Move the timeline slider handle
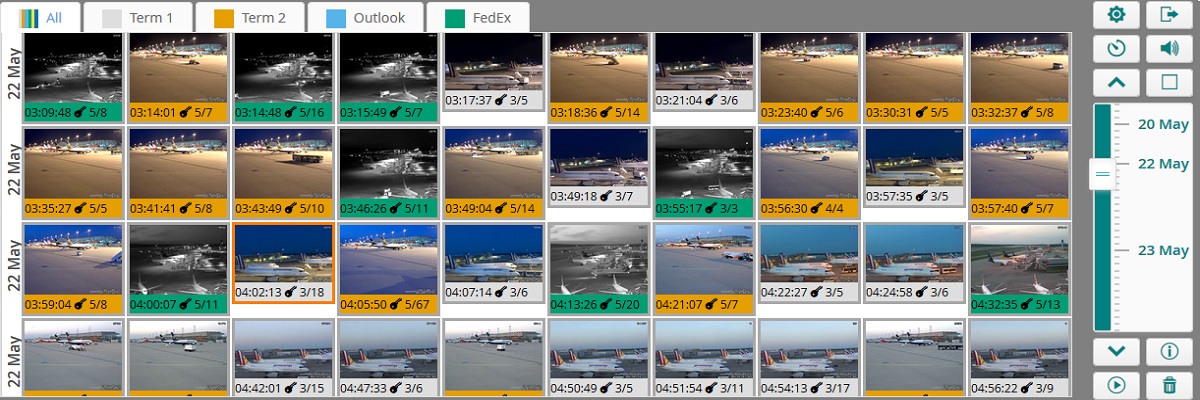This screenshot has height=400, width=1200. [1102, 174]
